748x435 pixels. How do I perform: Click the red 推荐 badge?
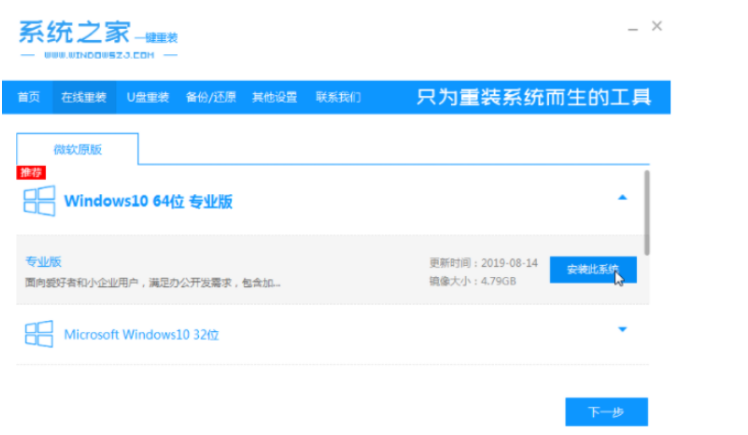click(x=33, y=173)
